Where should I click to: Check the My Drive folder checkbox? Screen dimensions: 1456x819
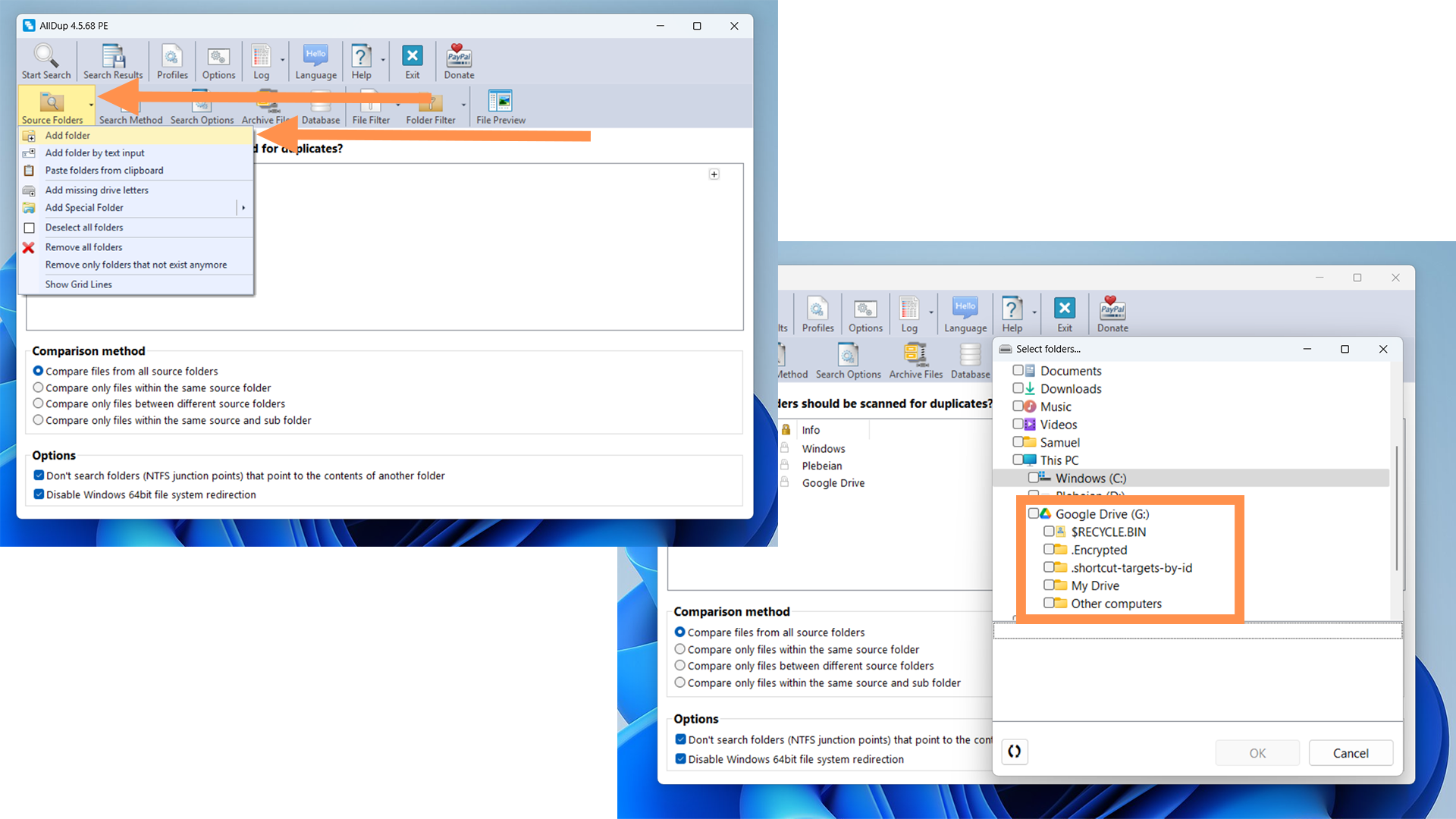click(1049, 585)
